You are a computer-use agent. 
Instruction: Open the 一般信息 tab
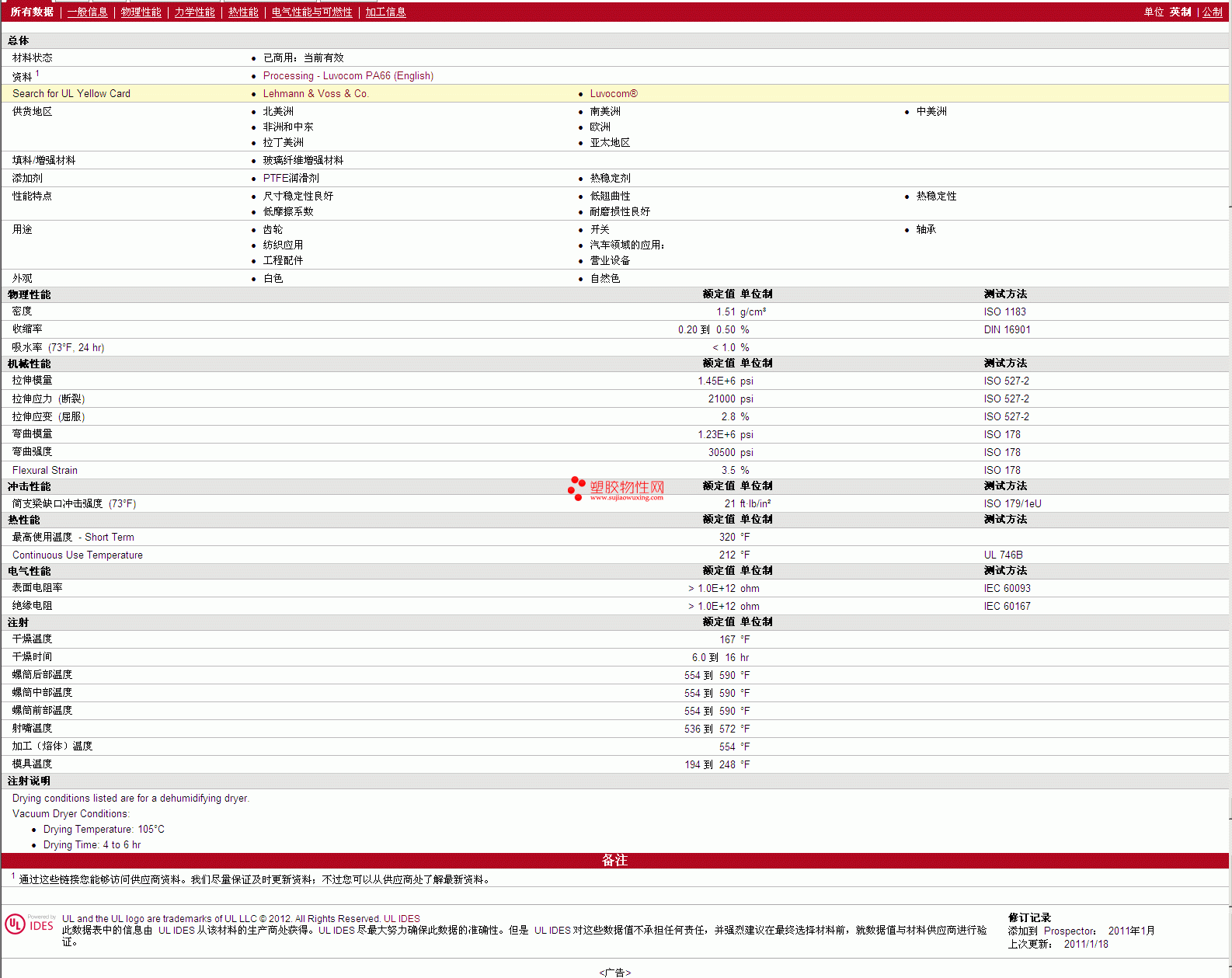(87, 12)
